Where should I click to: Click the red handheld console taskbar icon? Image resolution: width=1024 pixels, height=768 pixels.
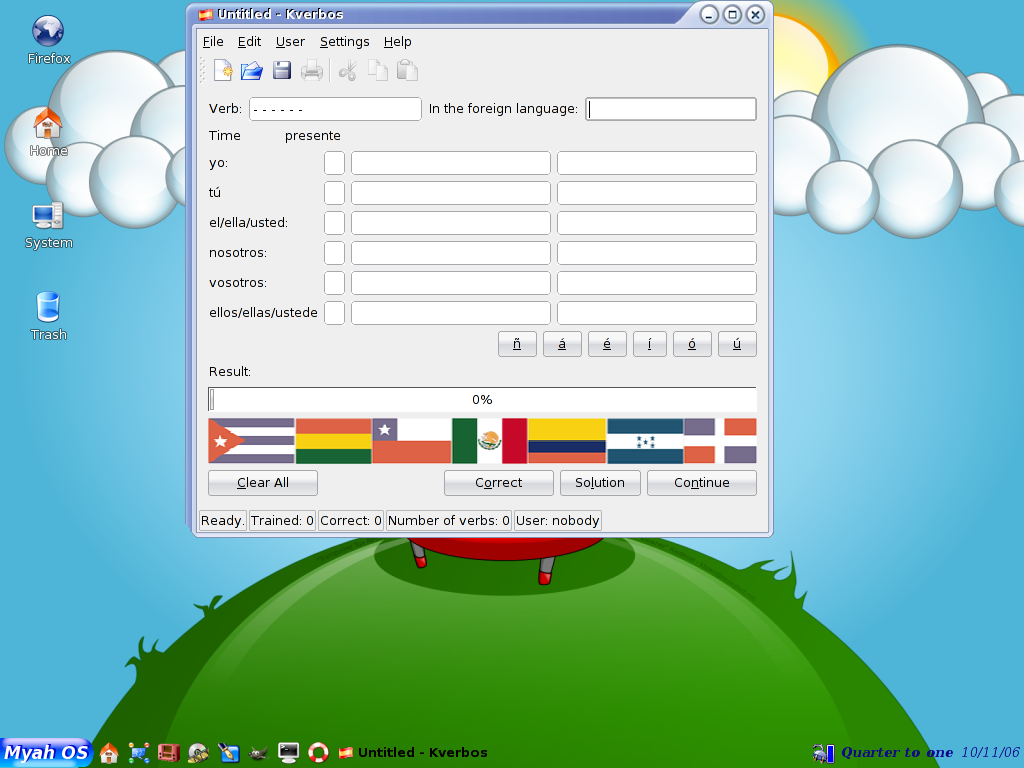pos(168,752)
